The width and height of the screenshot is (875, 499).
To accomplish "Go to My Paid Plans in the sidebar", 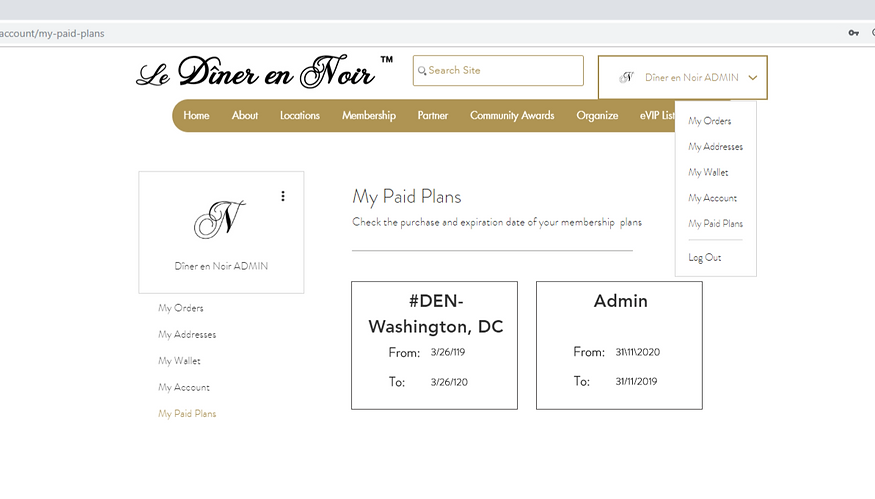I will click(x=187, y=414).
